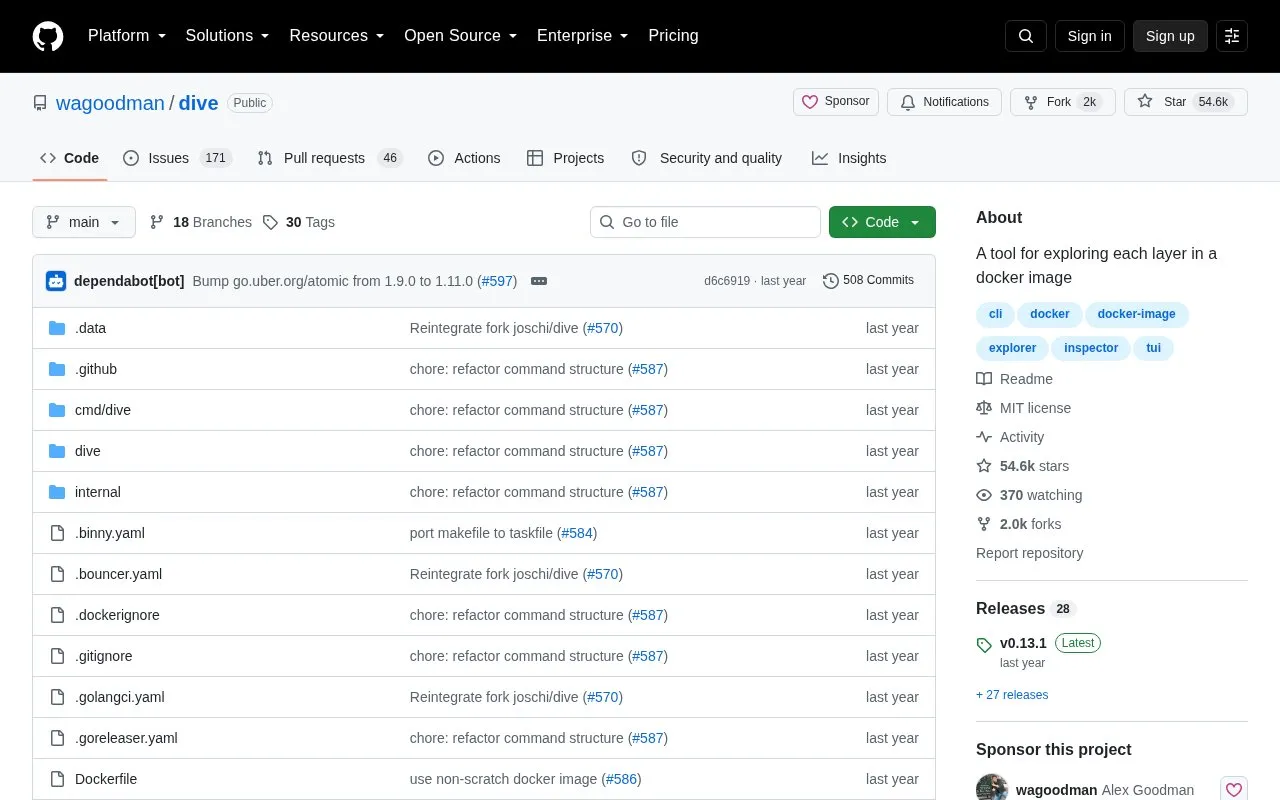Viewport: 1280px width, 800px height.
Task: Open the search magnifier in header
Action: [x=1026, y=36]
